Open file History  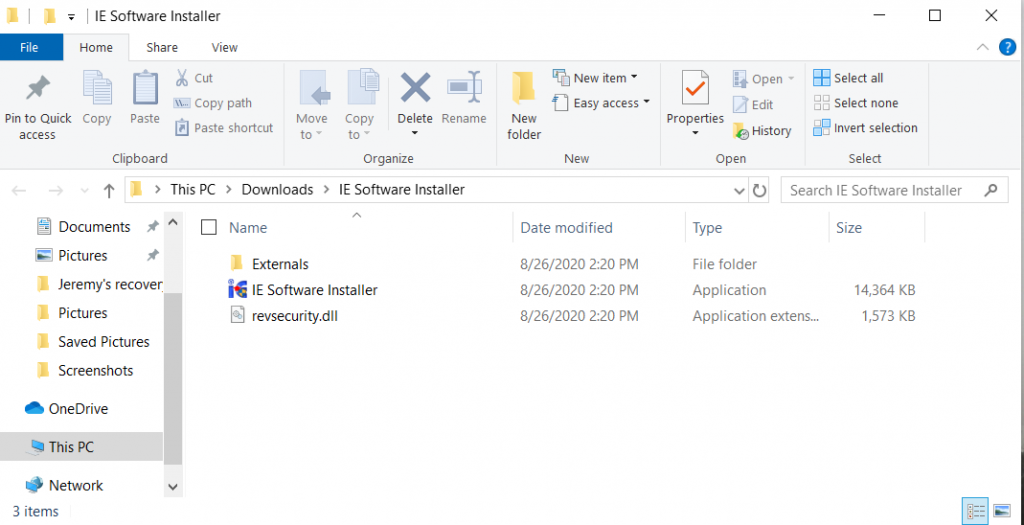pos(762,131)
